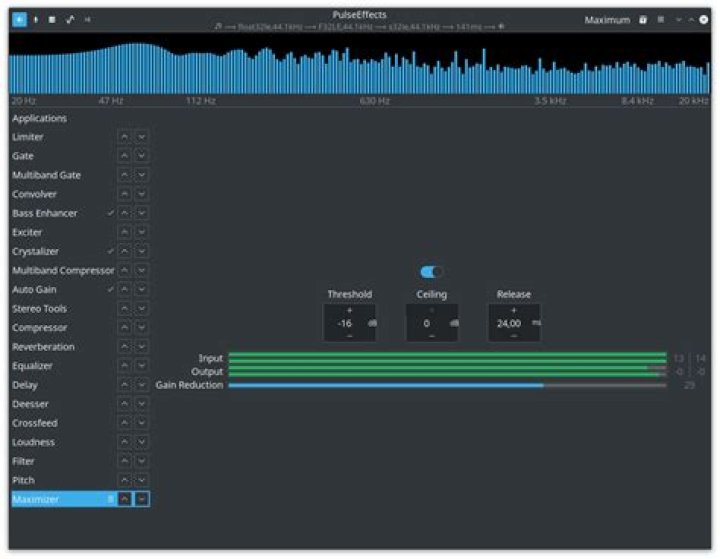
Task: Move Convolver up with its arrow
Action: click(124, 194)
